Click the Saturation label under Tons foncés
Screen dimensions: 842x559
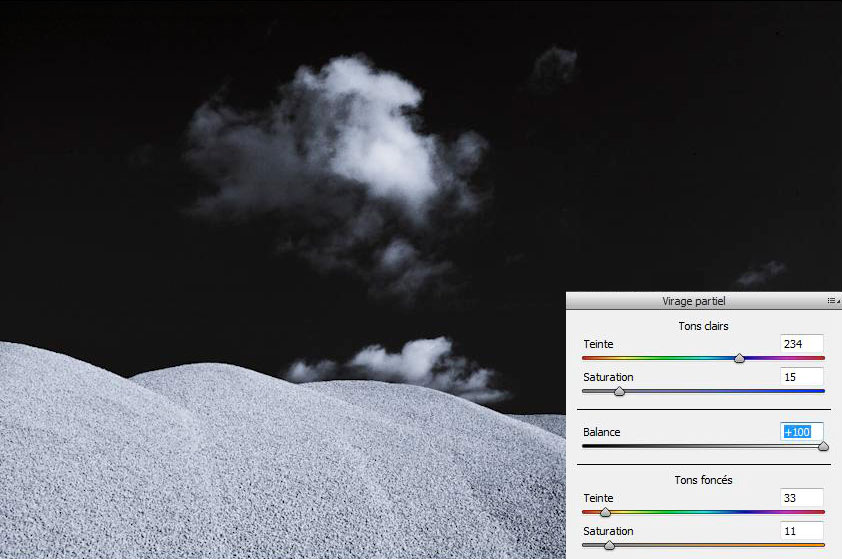(x=608, y=531)
